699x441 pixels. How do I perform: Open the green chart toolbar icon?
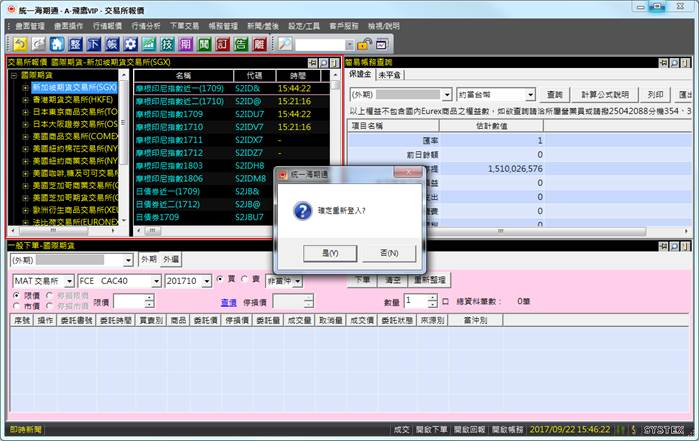(x=149, y=44)
